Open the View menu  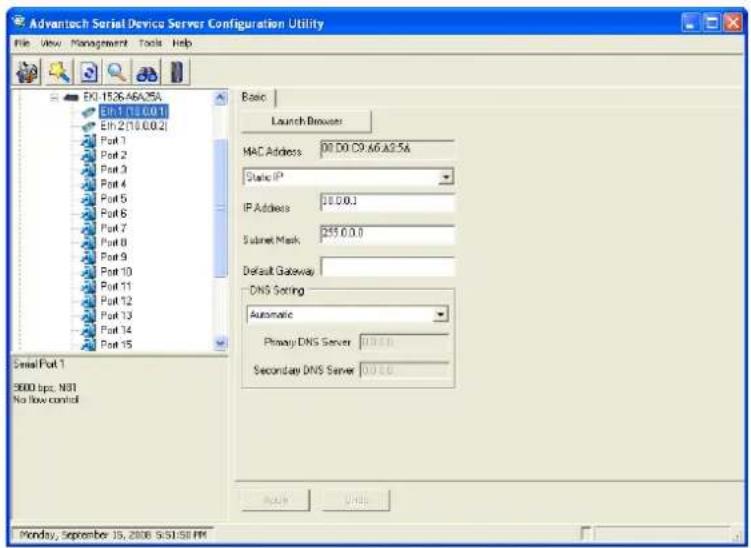[50, 44]
